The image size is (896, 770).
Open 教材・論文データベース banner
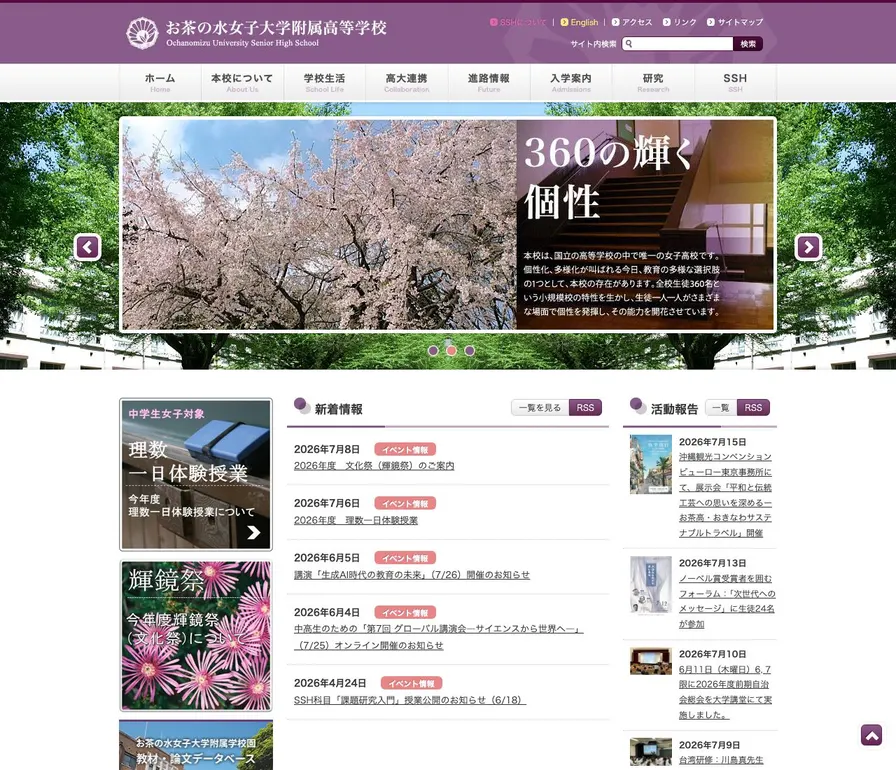pos(196,745)
